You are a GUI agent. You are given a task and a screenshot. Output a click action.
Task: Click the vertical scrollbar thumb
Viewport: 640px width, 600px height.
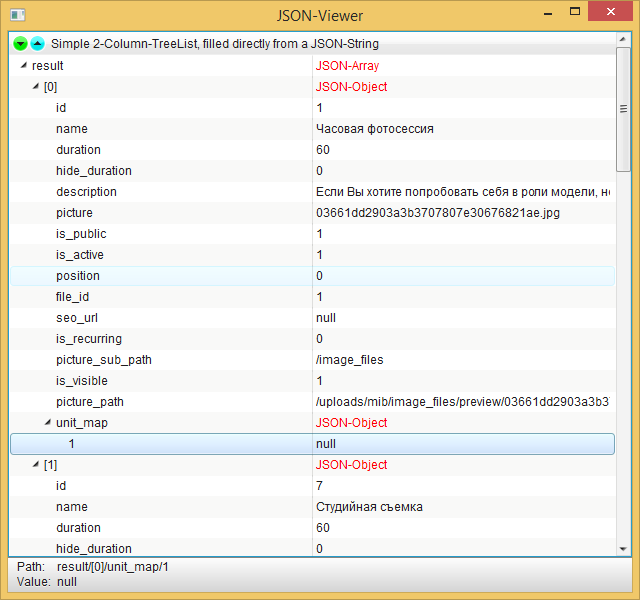(x=624, y=110)
